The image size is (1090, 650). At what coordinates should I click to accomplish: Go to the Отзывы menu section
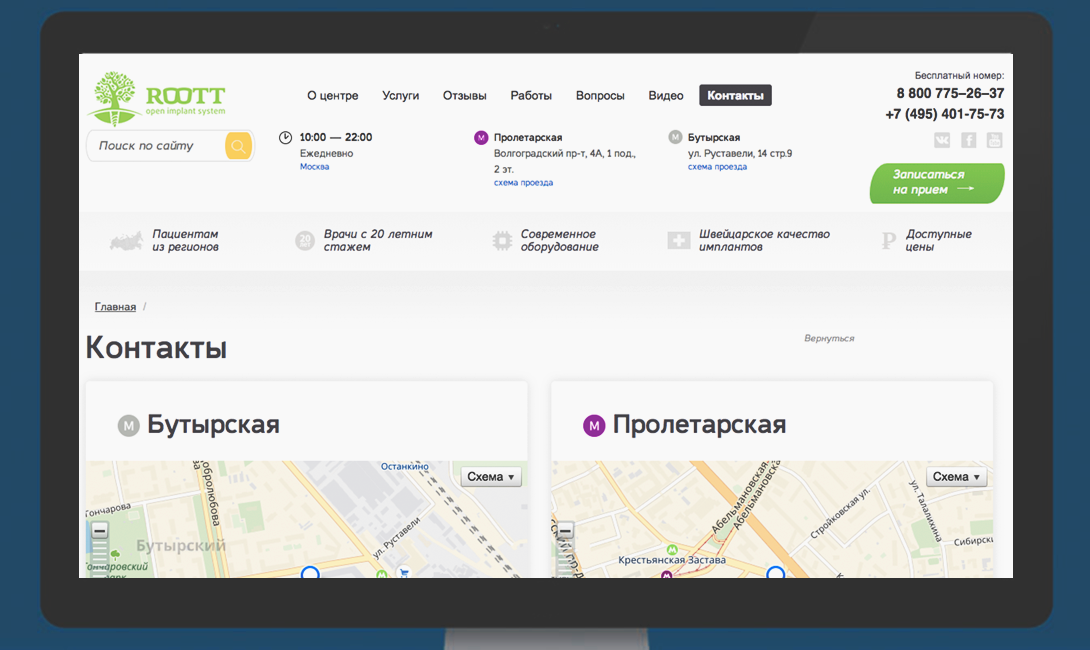click(x=464, y=96)
